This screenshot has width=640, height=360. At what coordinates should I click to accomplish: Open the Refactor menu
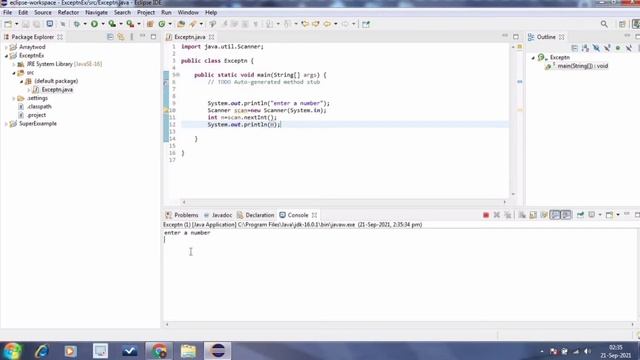(x=68, y=13)
